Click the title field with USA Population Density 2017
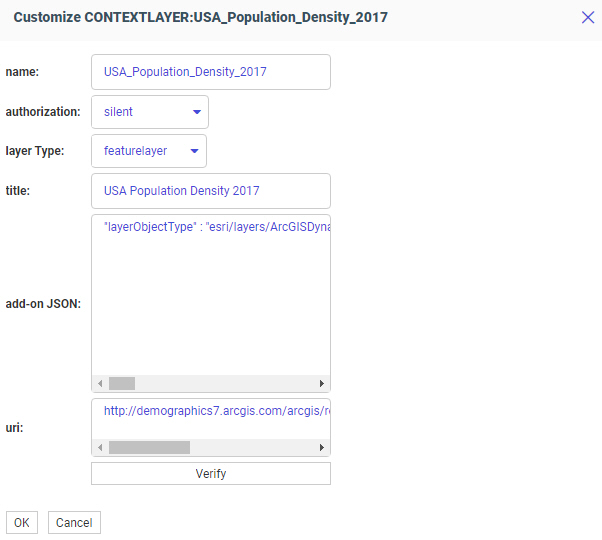 pos(211,191)
